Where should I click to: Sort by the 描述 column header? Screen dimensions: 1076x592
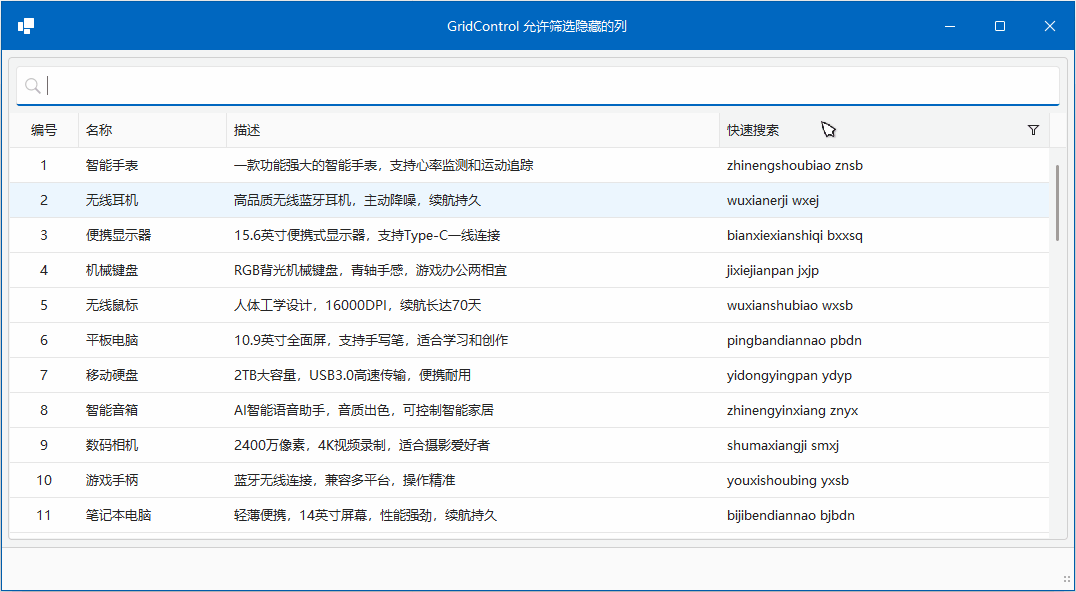tap(245, 129)
